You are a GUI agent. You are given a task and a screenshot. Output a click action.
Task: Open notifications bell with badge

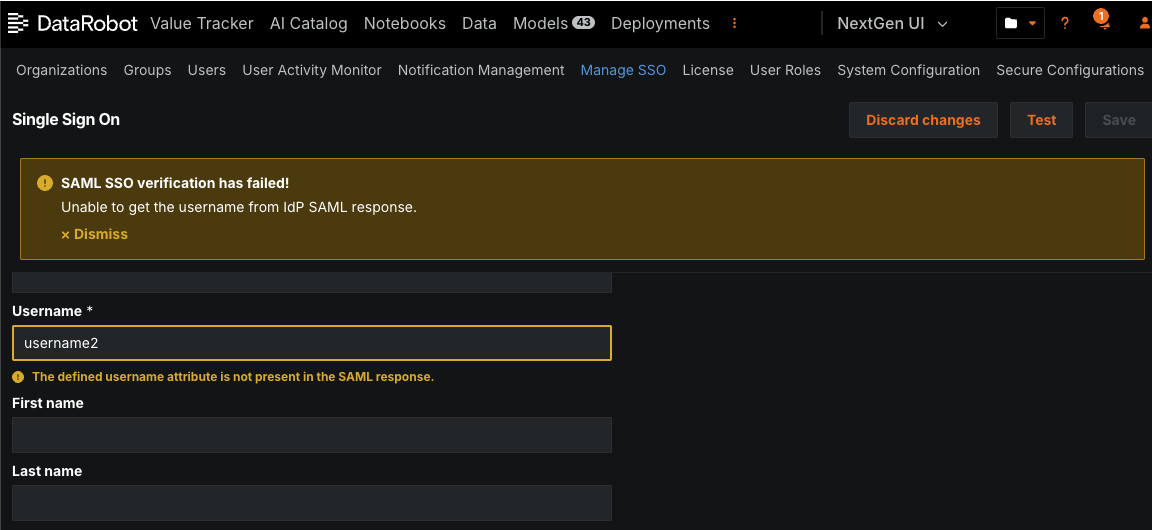tap(1103, 23)
